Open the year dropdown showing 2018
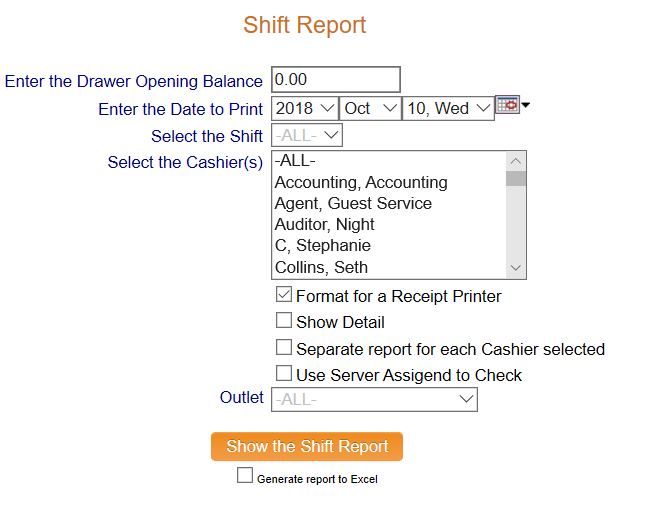 point(305,108)
